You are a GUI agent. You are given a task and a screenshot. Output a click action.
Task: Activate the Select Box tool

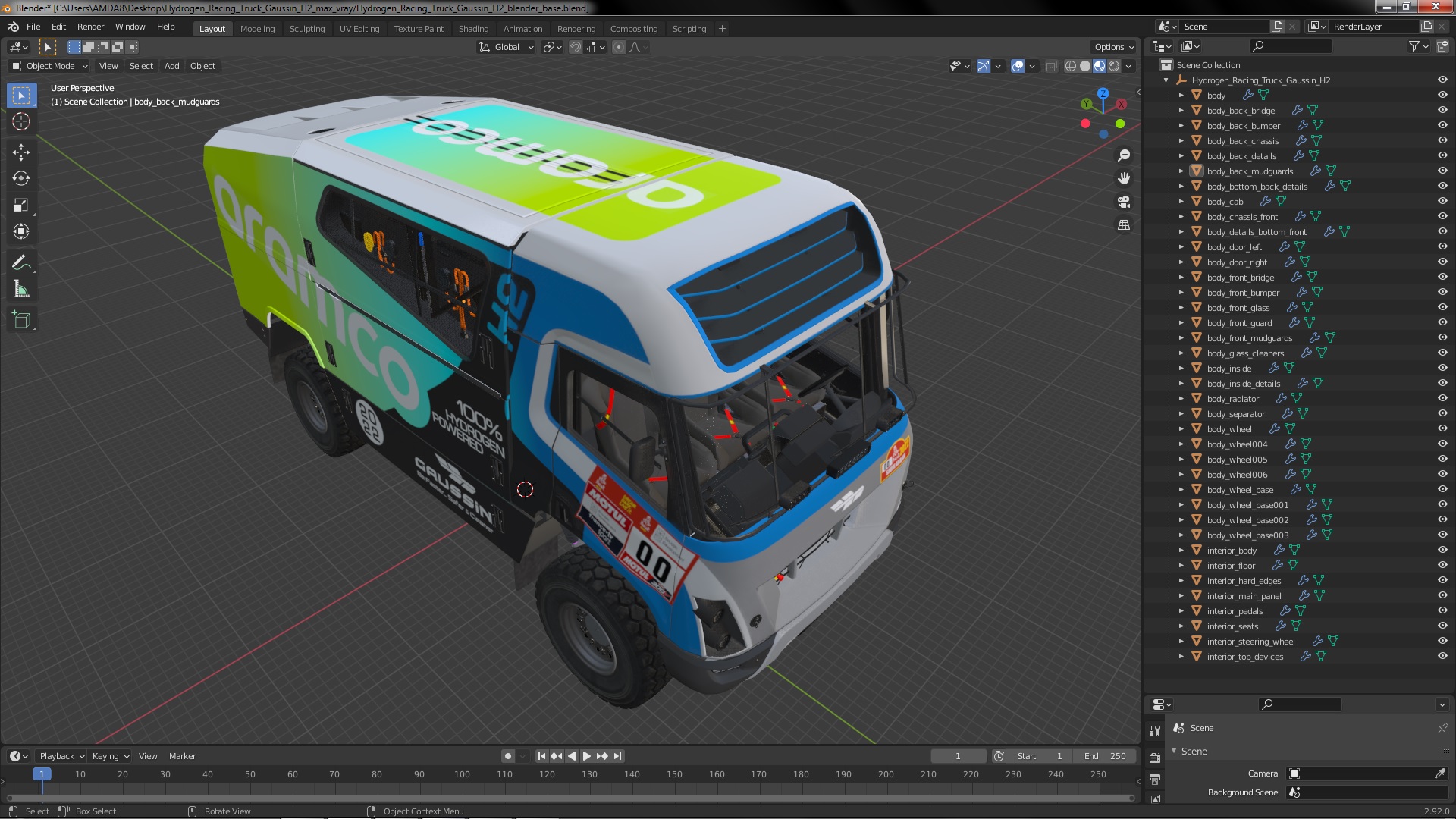click(21, 96)
